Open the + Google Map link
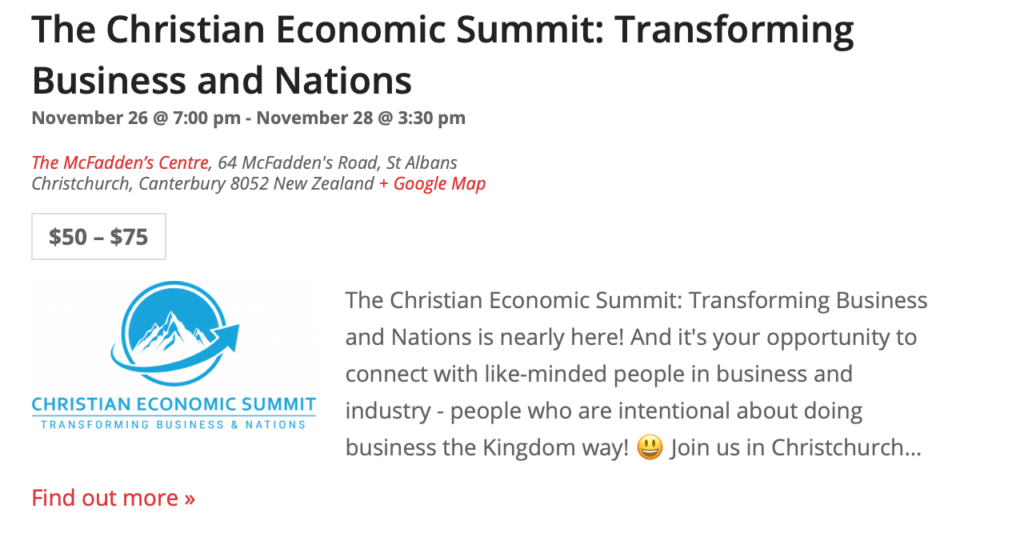 click(432, 184)
